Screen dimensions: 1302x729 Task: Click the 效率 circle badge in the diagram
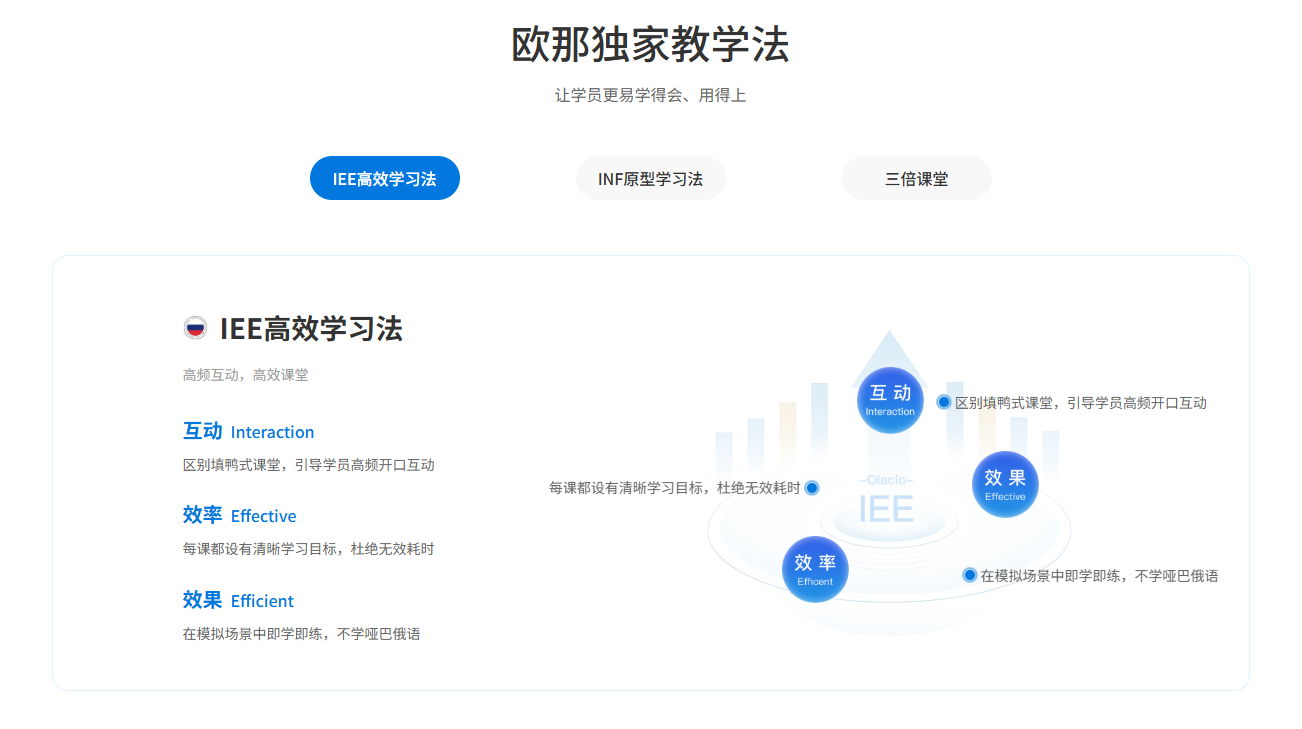(815, 569)
